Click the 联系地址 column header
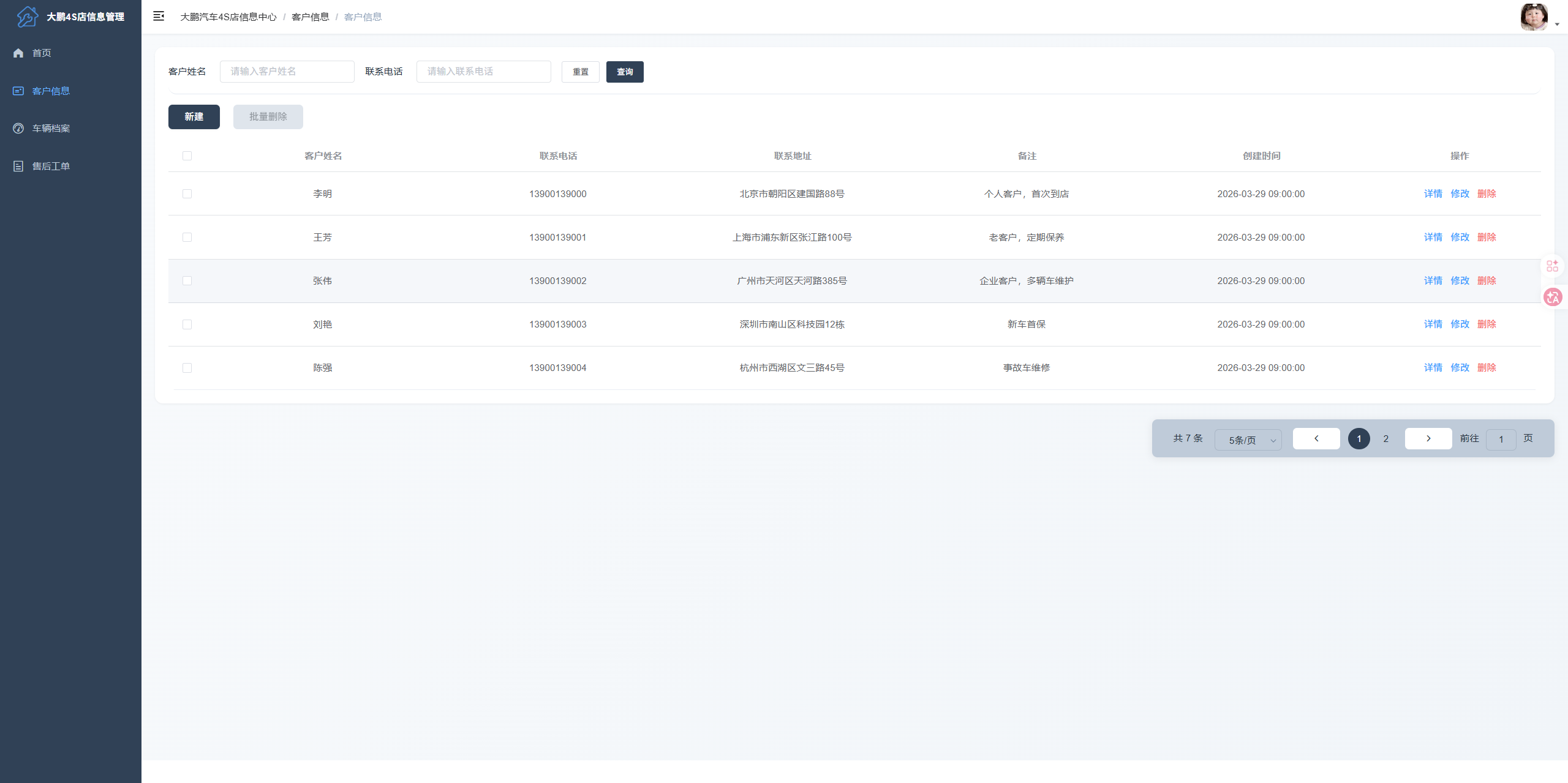The width and height of the screenshot is (1568, 783). (x=793, y=156)
